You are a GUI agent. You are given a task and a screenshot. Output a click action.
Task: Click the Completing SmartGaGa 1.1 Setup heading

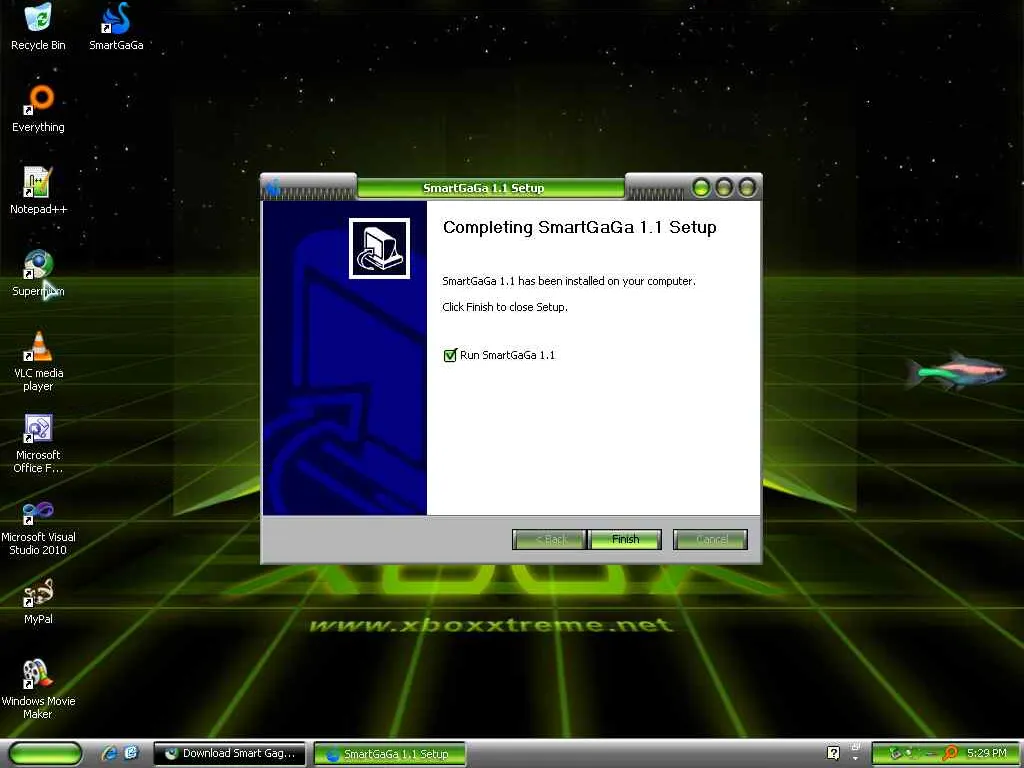coord(579,227)
